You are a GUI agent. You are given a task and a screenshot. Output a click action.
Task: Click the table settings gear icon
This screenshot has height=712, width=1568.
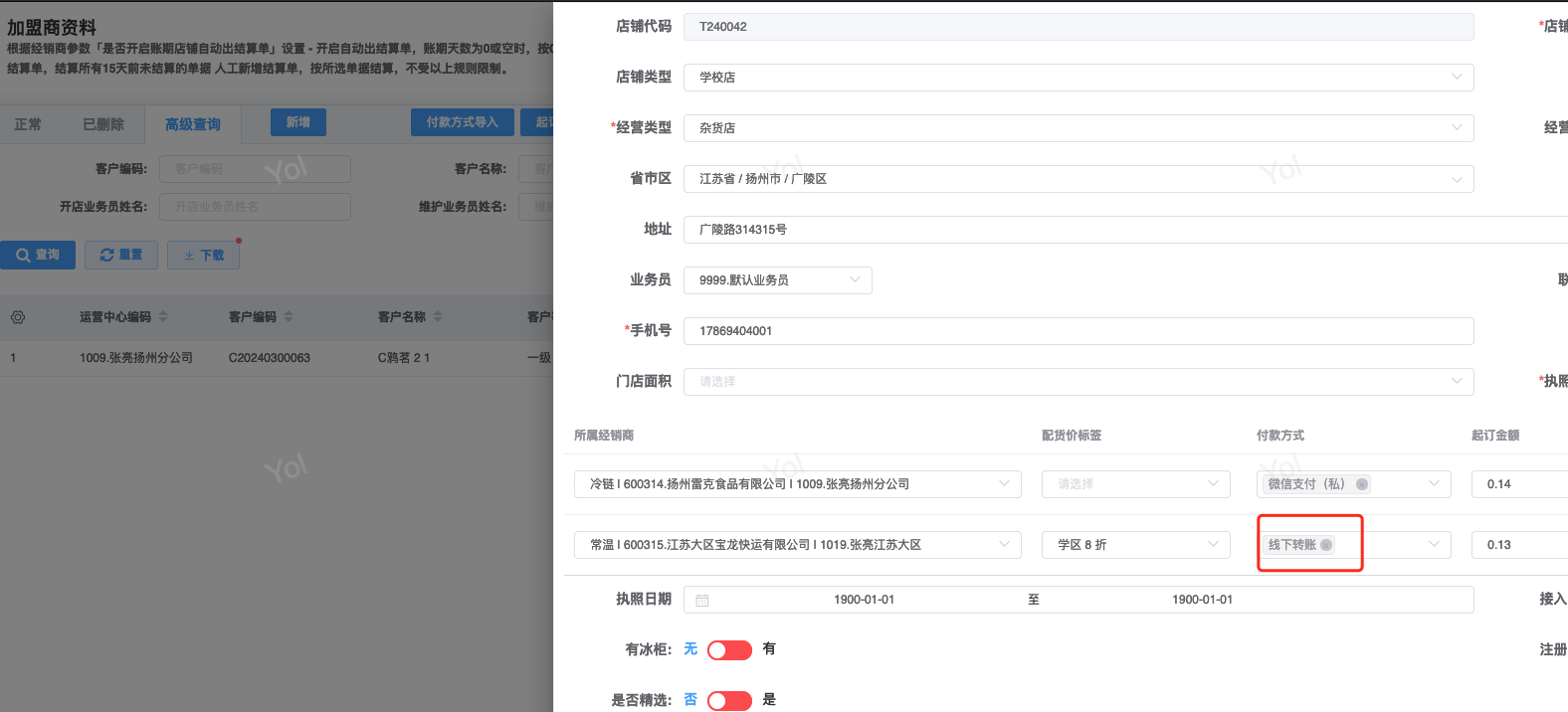[x=18, y=317]
